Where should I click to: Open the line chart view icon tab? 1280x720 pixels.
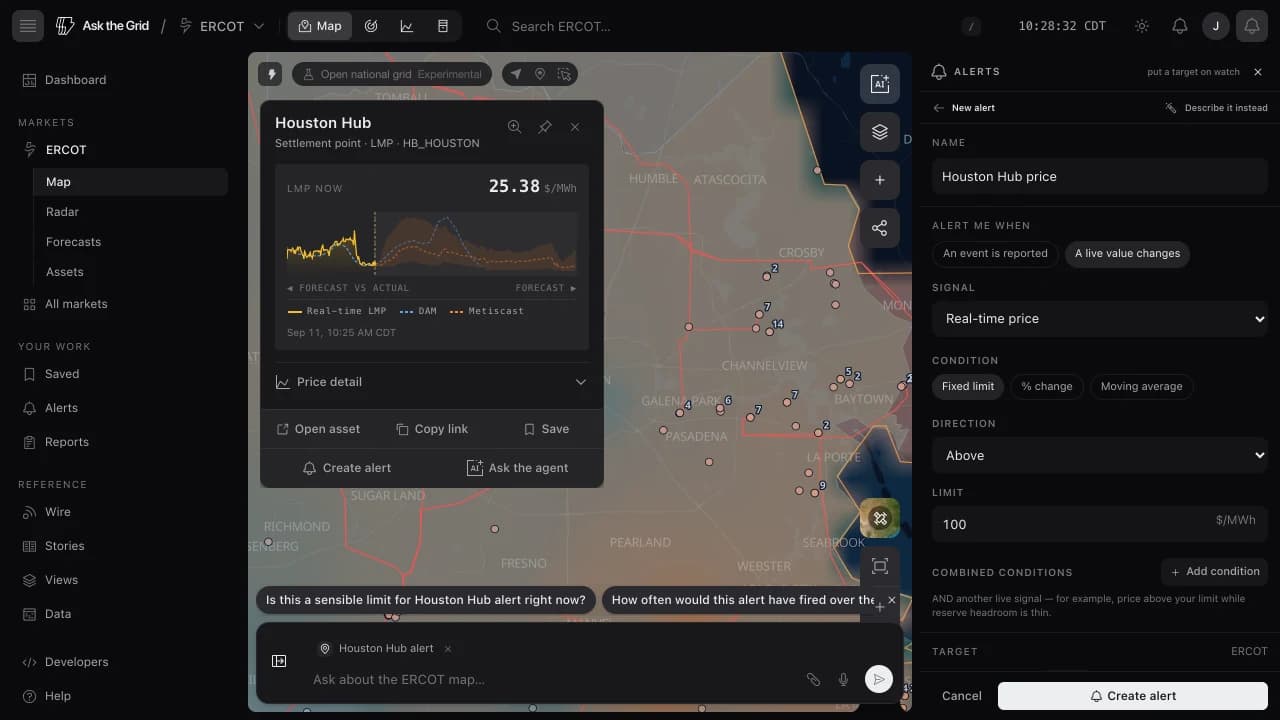tap(407, 26)
